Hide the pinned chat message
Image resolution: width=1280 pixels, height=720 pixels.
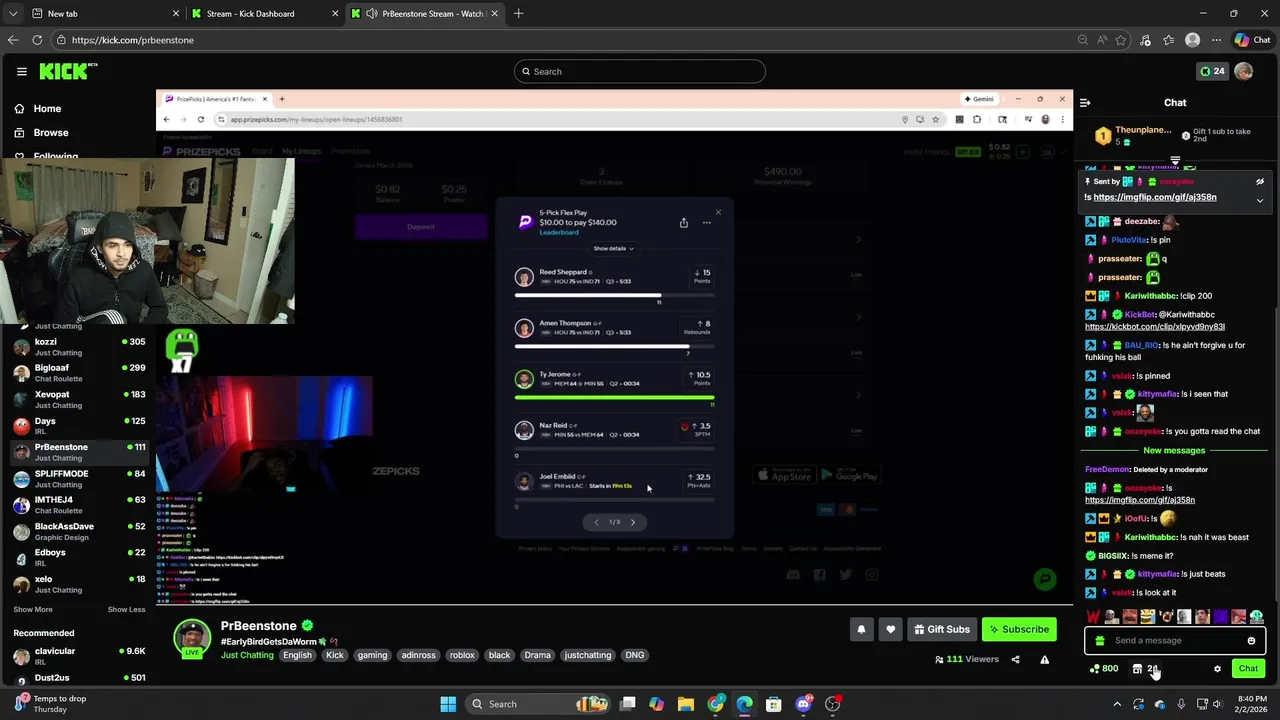click(1260, 182)
